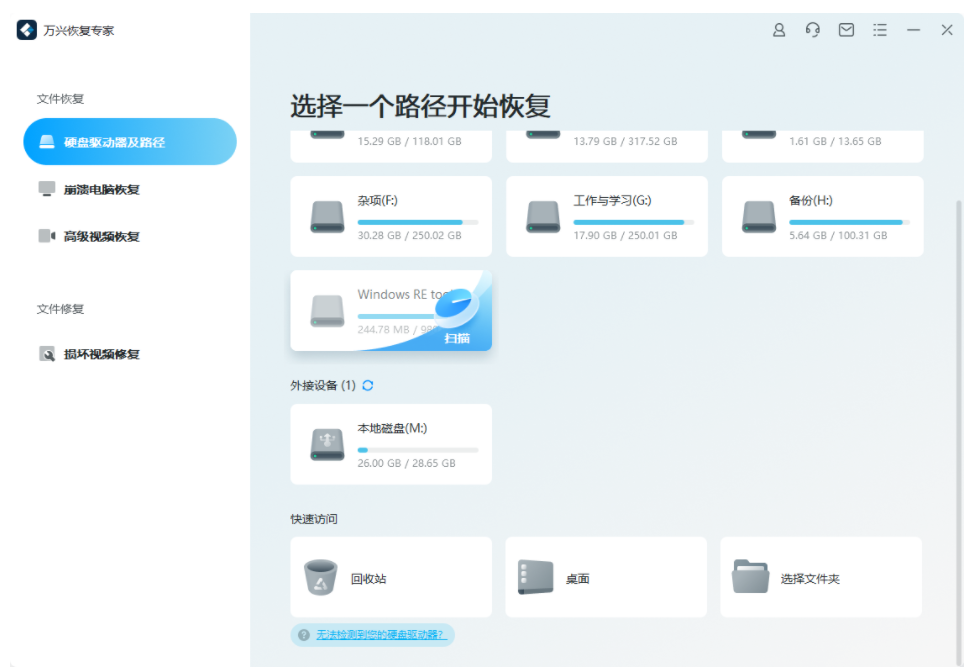The height and width of the screenshot is (667, 977).
Task: Select the 杂项(F:) drive
Action: [391, 217]
